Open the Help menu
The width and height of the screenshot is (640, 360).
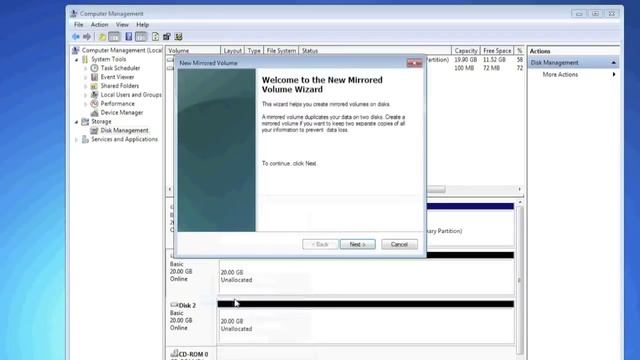coord(142,25)
